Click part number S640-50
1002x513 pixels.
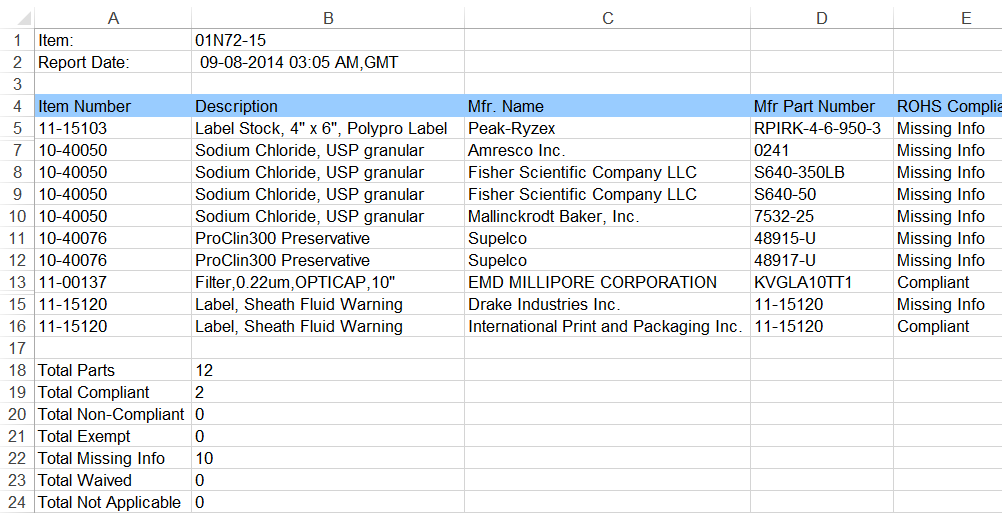(x=822, y=194)
